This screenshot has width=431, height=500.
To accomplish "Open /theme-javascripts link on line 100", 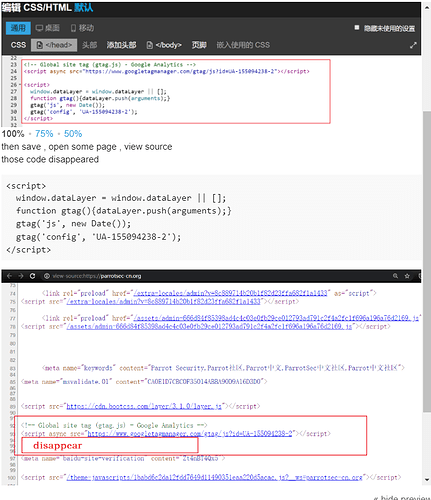I will [214, 477].
